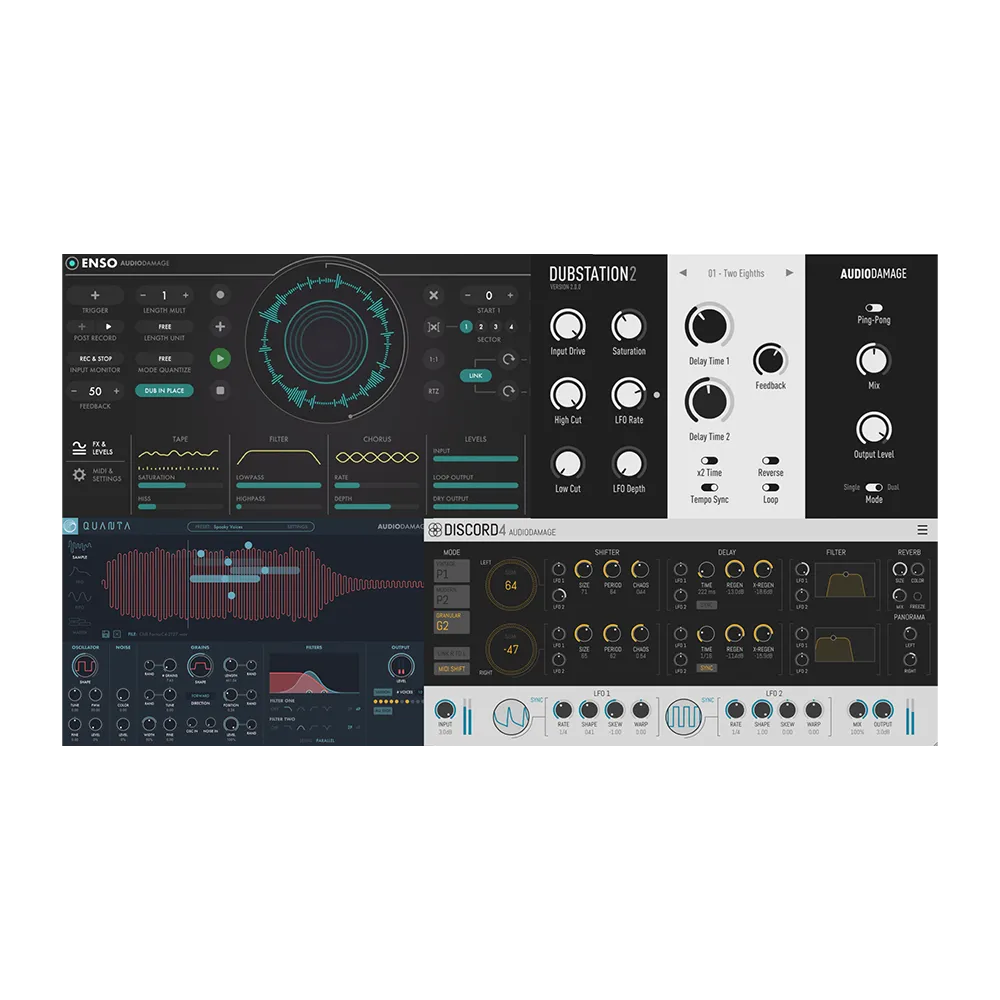Click Settings in Quanta preset bar
This screenshot has width=1000, height=1000.
click(297, 527)
